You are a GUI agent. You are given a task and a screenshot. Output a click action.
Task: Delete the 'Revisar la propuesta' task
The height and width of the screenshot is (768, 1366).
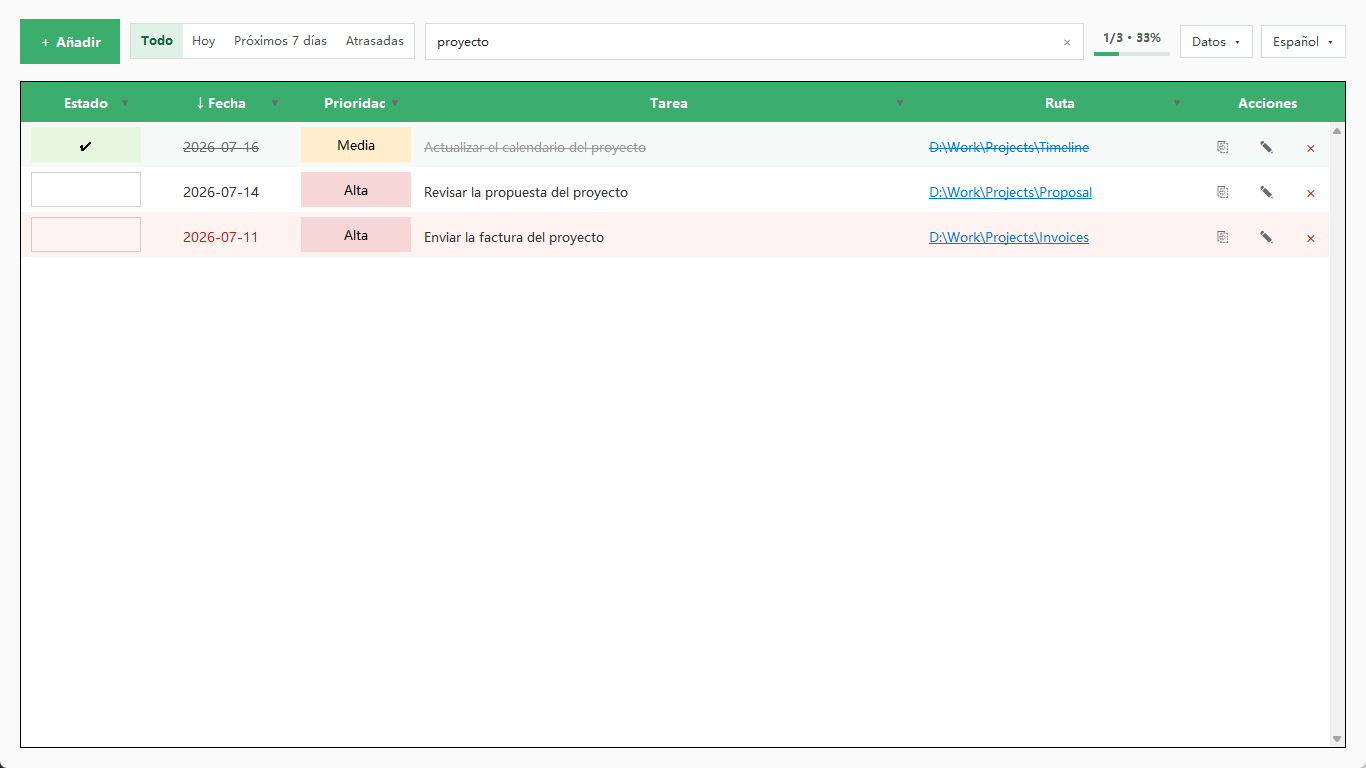click(x=1310, y=193)
